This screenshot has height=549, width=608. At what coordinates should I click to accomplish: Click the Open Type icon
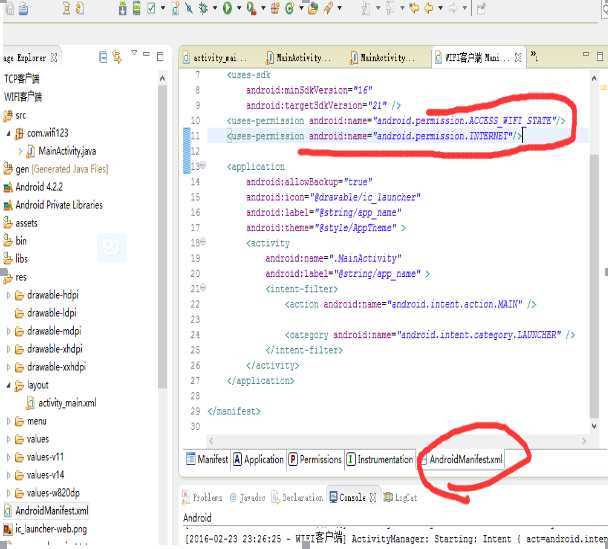click(x=313, y=8)
